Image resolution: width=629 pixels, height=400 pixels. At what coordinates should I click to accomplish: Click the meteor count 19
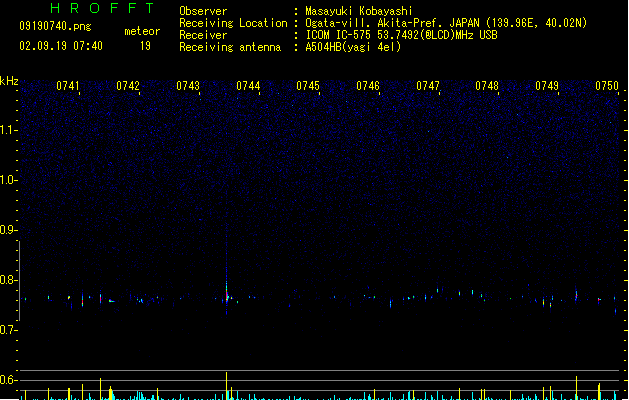coord(145,46)
